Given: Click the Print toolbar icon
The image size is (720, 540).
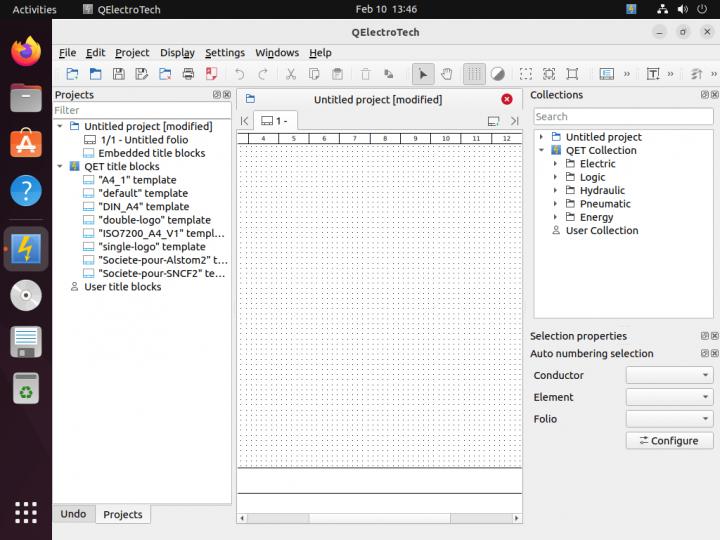Looking at the screenshot, I should (x=188, y=74).
